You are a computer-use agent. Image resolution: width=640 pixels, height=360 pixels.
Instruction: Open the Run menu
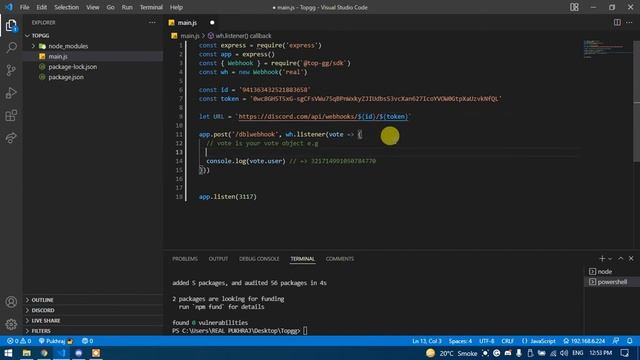click(127, 7)
